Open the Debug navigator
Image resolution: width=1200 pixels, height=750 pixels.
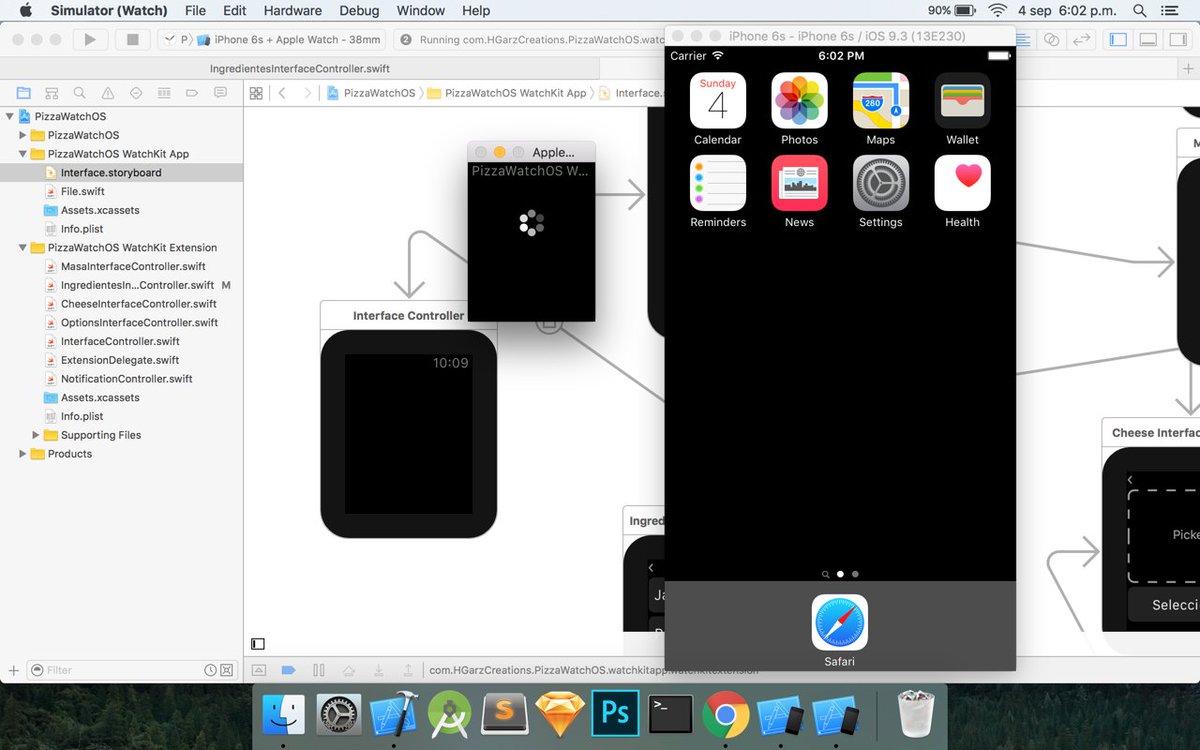(x=164, y=93)
